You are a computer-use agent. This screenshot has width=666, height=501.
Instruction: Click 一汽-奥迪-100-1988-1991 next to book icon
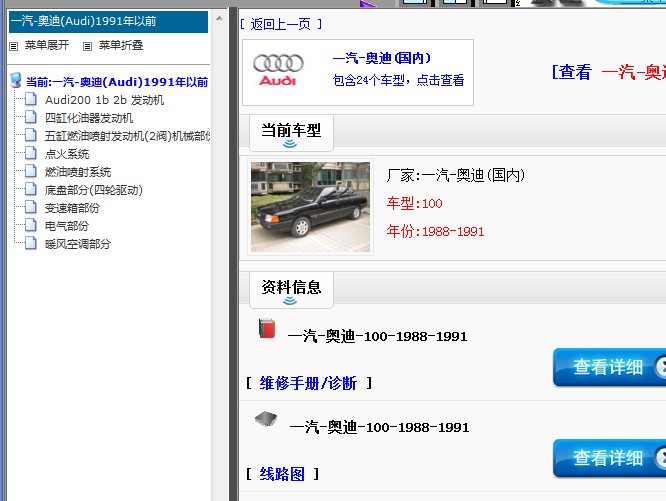(377, 336)
